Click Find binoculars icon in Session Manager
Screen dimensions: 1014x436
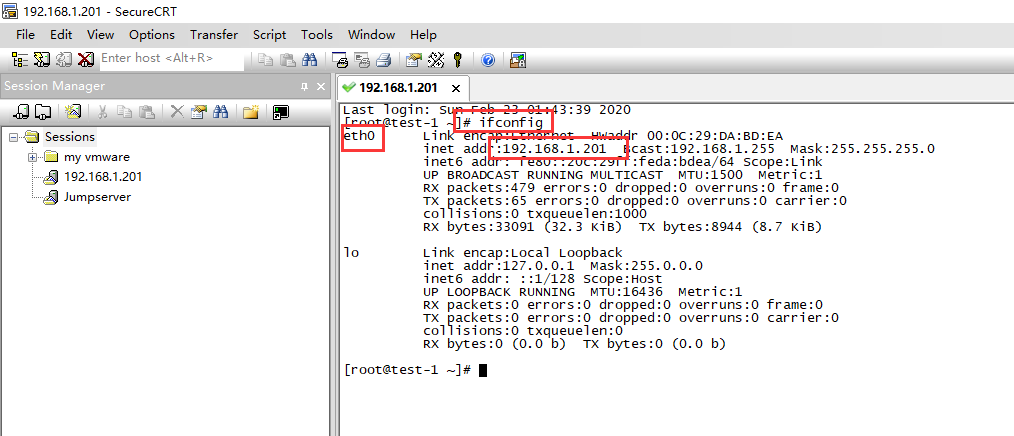(221, 112)
